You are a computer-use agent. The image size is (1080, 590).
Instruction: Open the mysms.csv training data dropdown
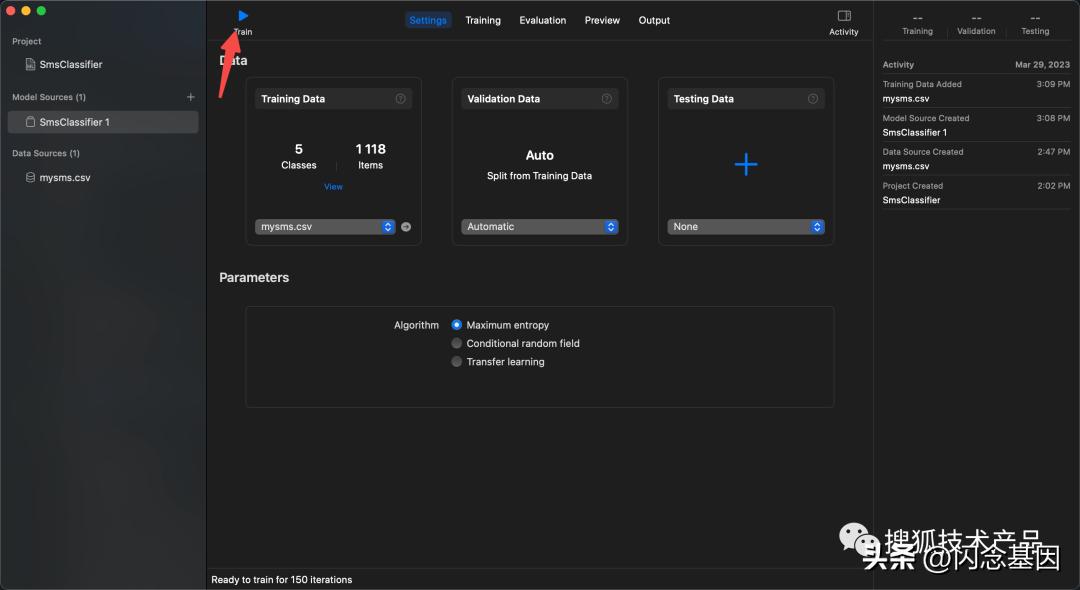click(326, 227)
